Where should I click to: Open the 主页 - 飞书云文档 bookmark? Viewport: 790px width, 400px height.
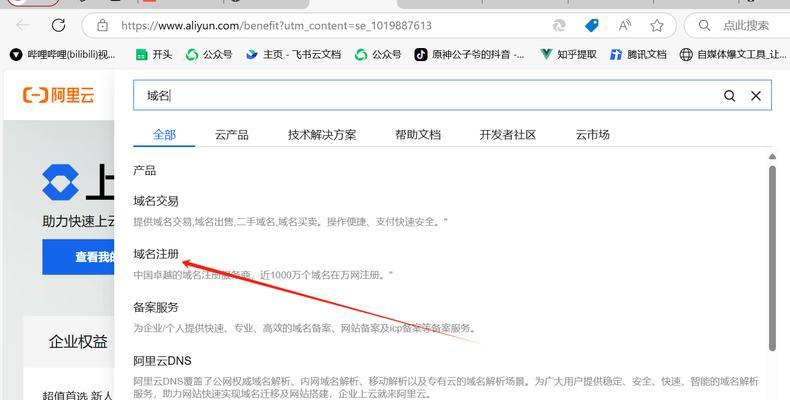[293, 54]
